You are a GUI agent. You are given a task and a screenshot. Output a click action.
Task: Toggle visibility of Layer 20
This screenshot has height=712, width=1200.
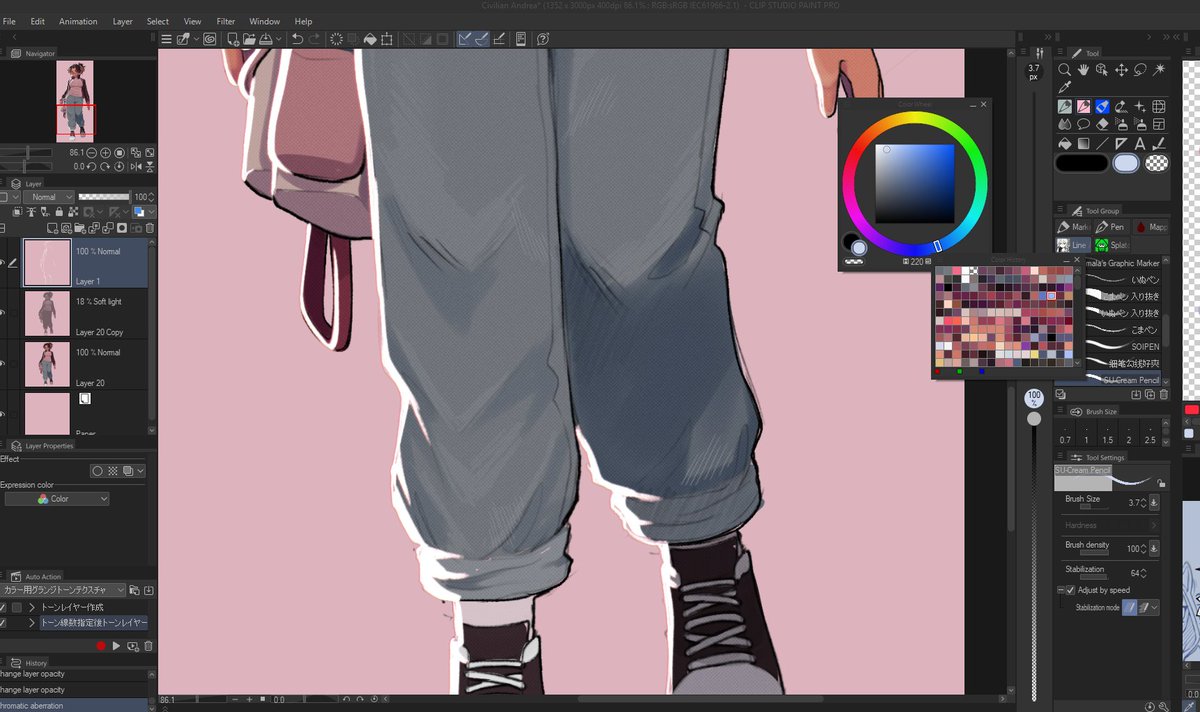click(3, 364)
